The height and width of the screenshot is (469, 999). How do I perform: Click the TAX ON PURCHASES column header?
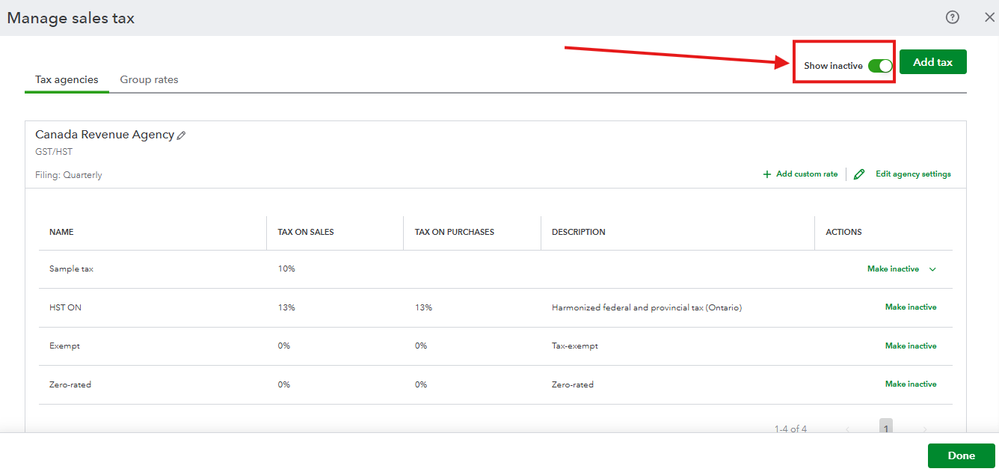tap(454, 232)
